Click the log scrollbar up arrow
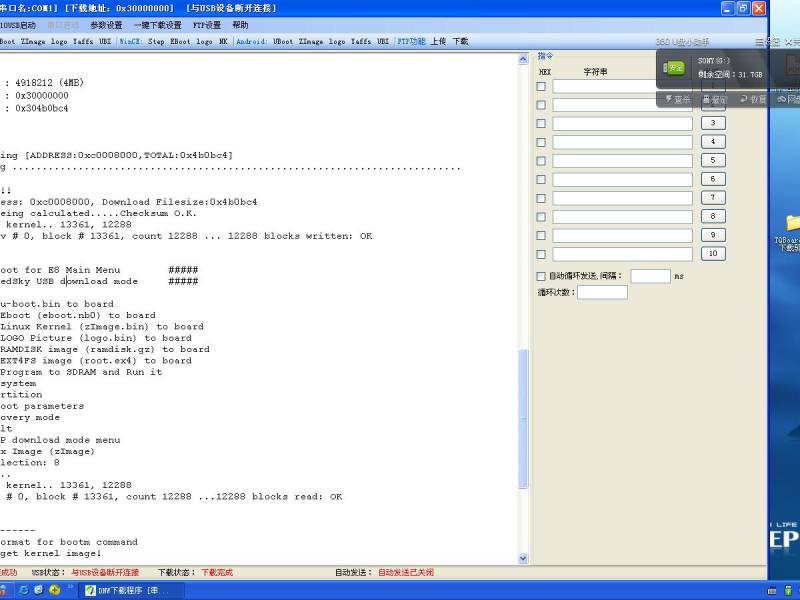The height and width of the screenshot is (600, 800). [x=523, y=59]
